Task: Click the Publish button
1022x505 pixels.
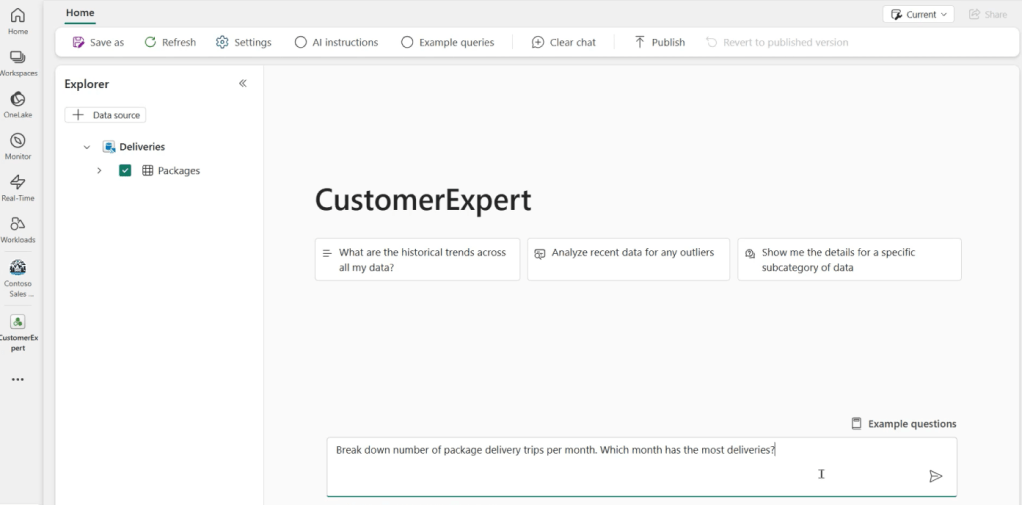Action: pyautogui.click(x=659, y=42)
